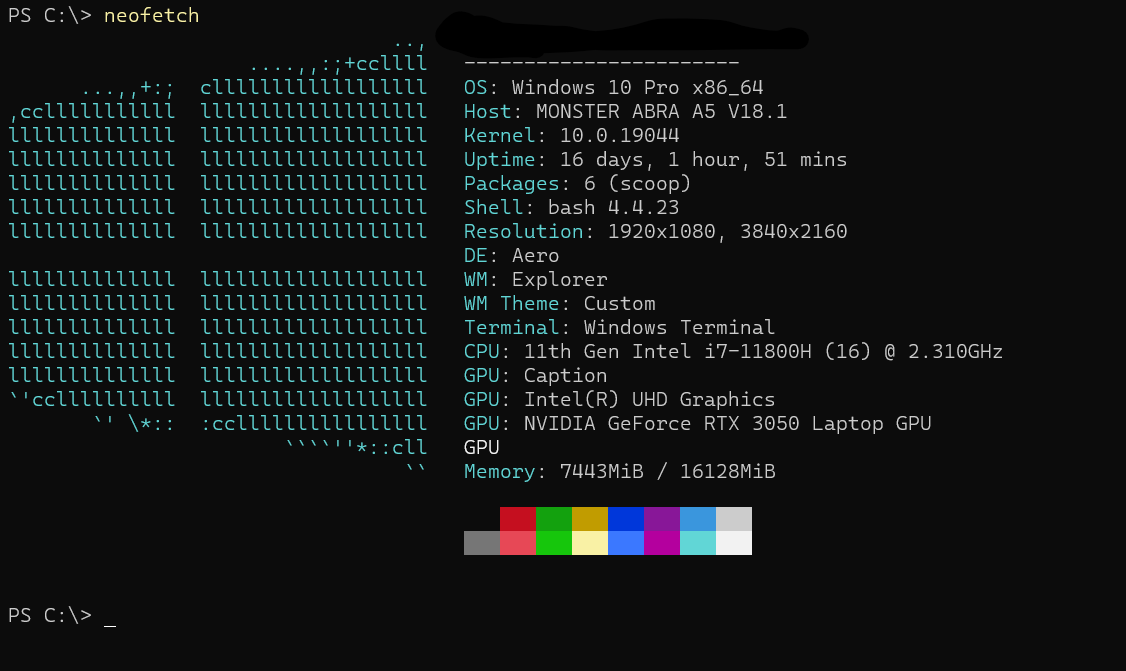Select the 'OS: Windows 10 Pro x86_64' line
This screenshot has height=671, width=1126.
[x=613, y=88]
